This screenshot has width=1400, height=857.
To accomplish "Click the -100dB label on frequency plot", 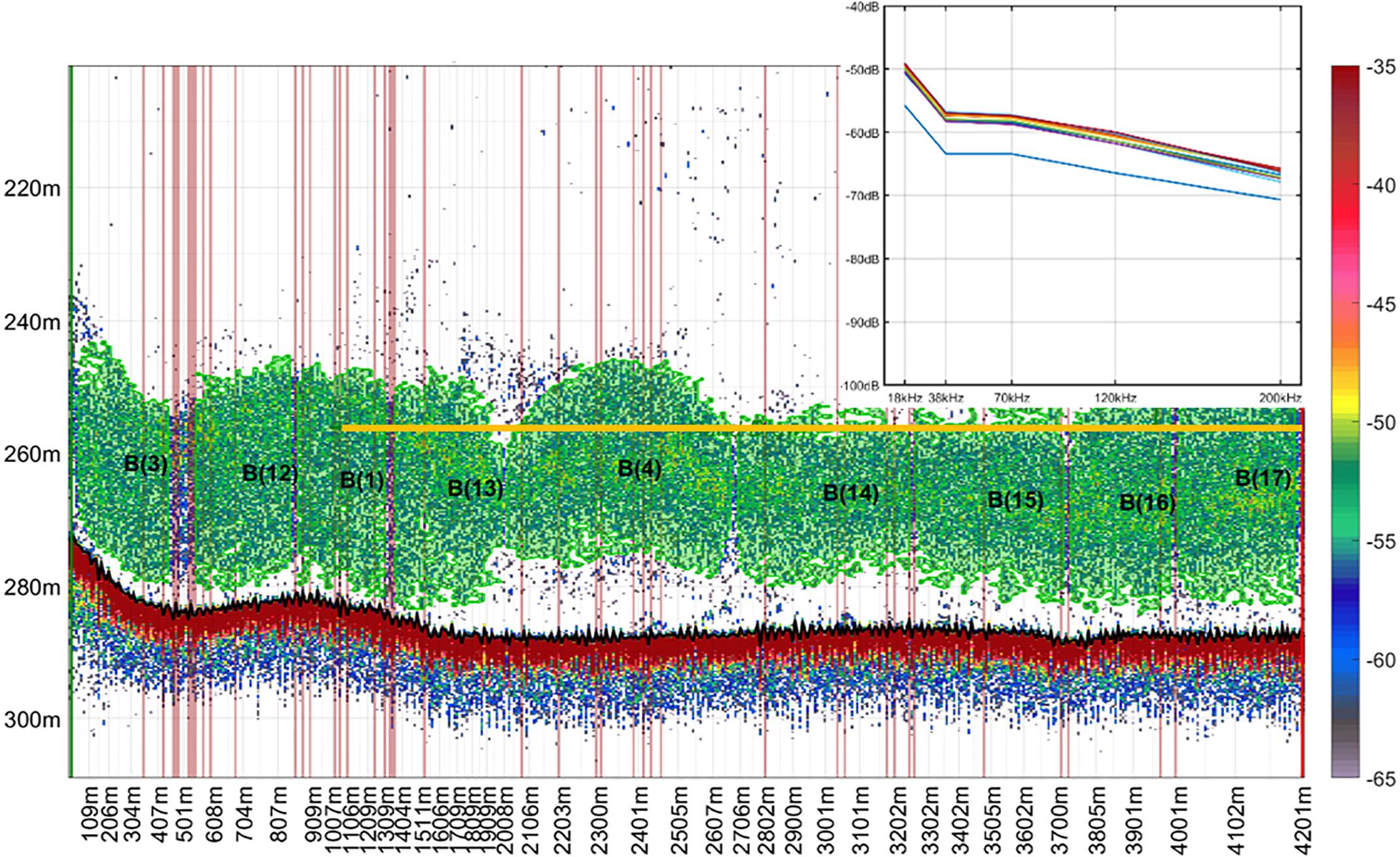I will (x=861, y=385).
